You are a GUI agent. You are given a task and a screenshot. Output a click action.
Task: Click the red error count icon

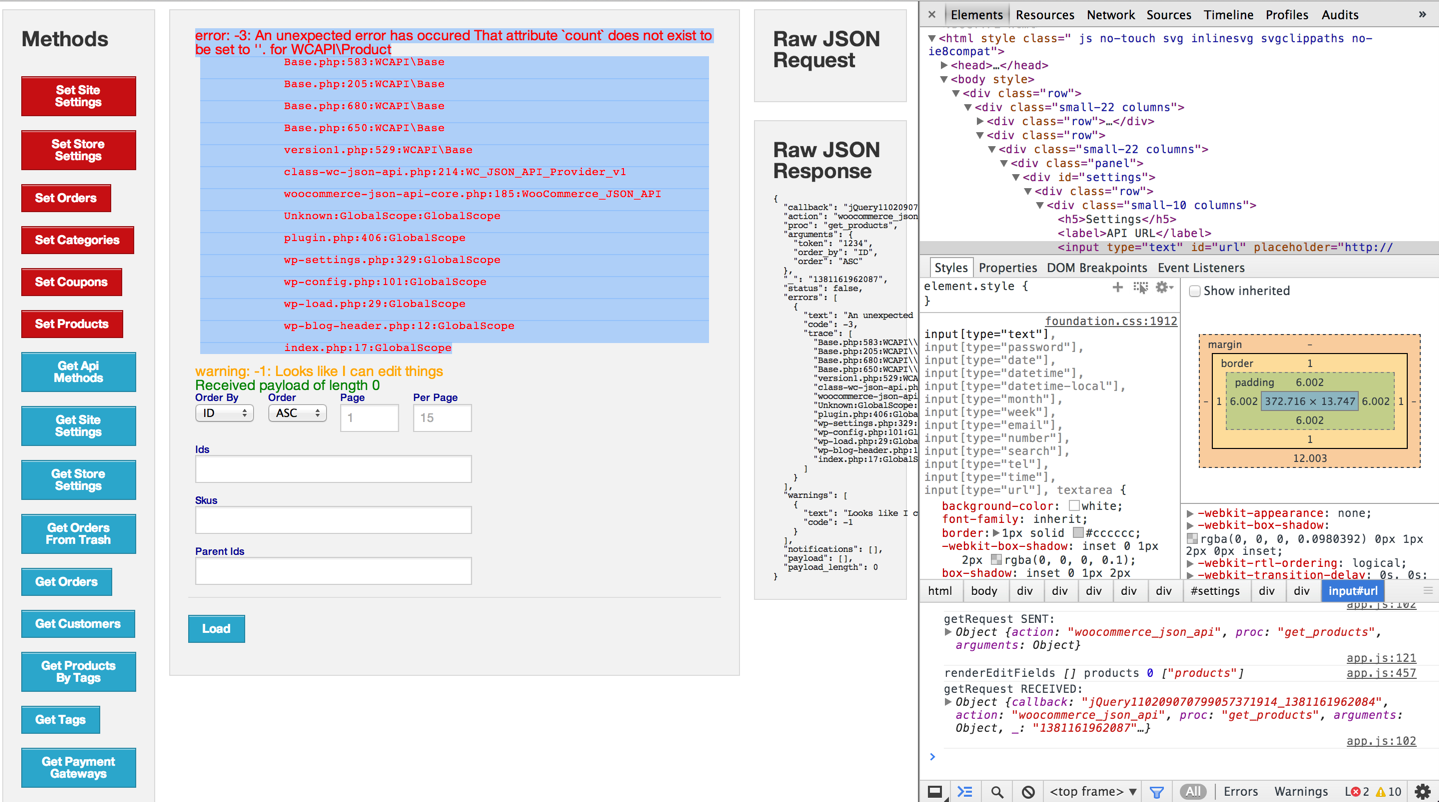[x=1356, y=792]
